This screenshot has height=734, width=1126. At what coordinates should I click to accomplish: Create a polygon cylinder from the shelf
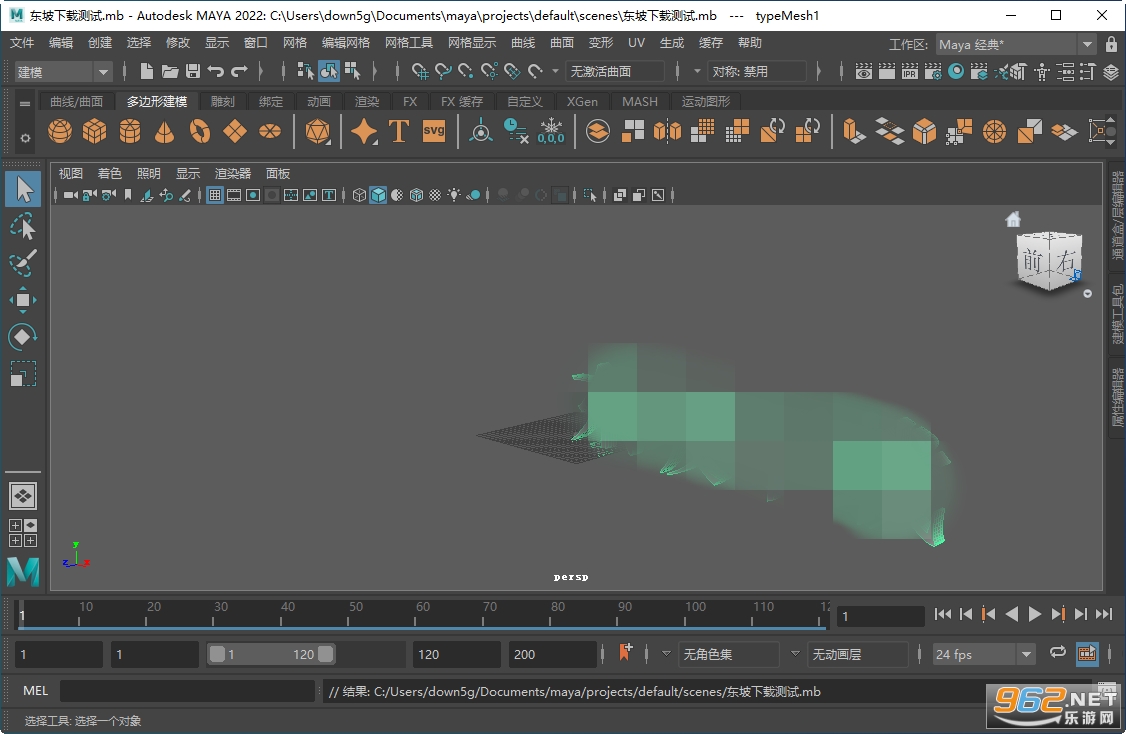tap(130, 131)
